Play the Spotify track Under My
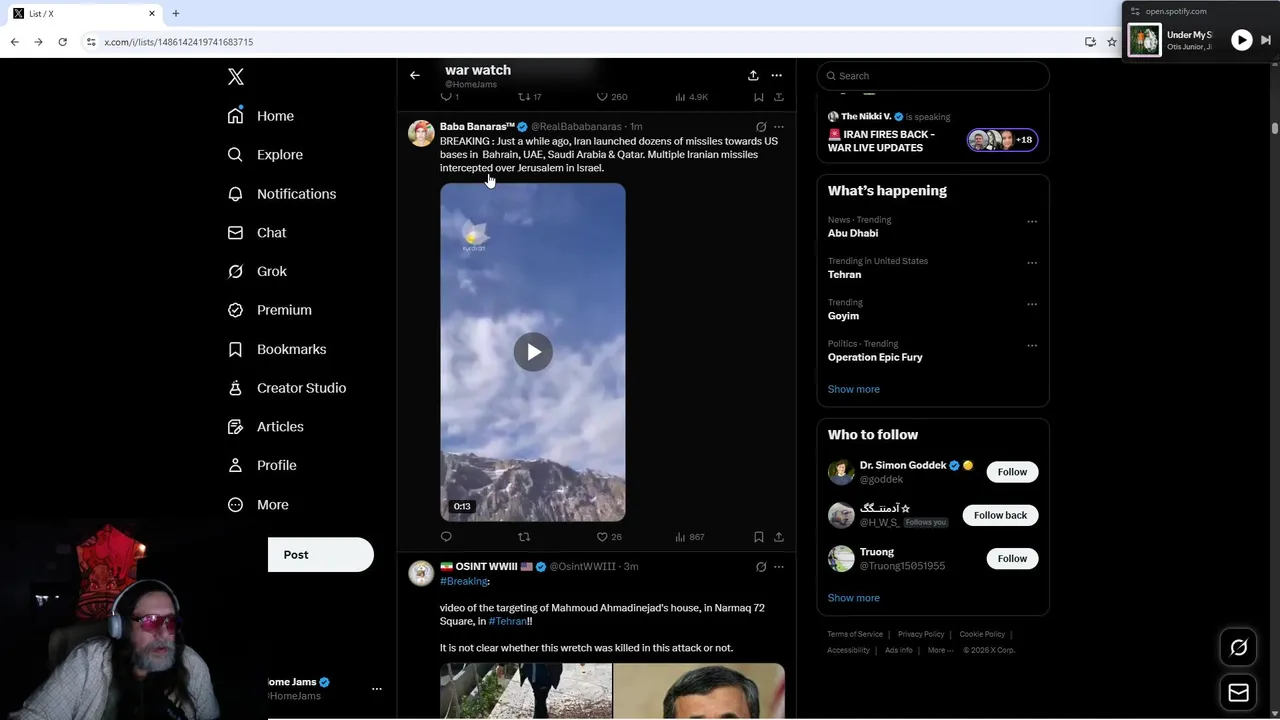 point(1241,40)
